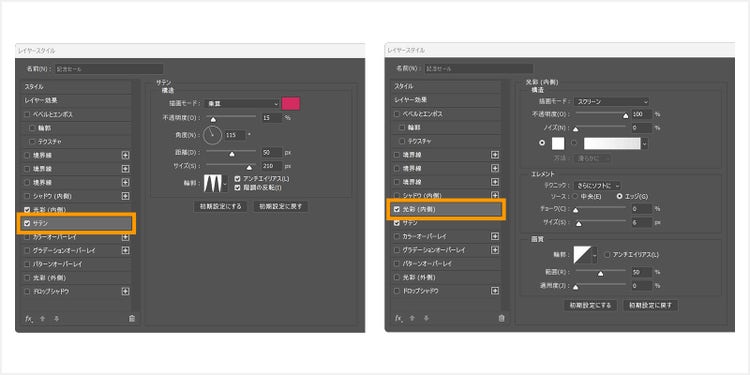Enable アンチエイリアス(L) in the inner glow quality section
This screenshot has height=375, width=750.
tap(607, 255)
